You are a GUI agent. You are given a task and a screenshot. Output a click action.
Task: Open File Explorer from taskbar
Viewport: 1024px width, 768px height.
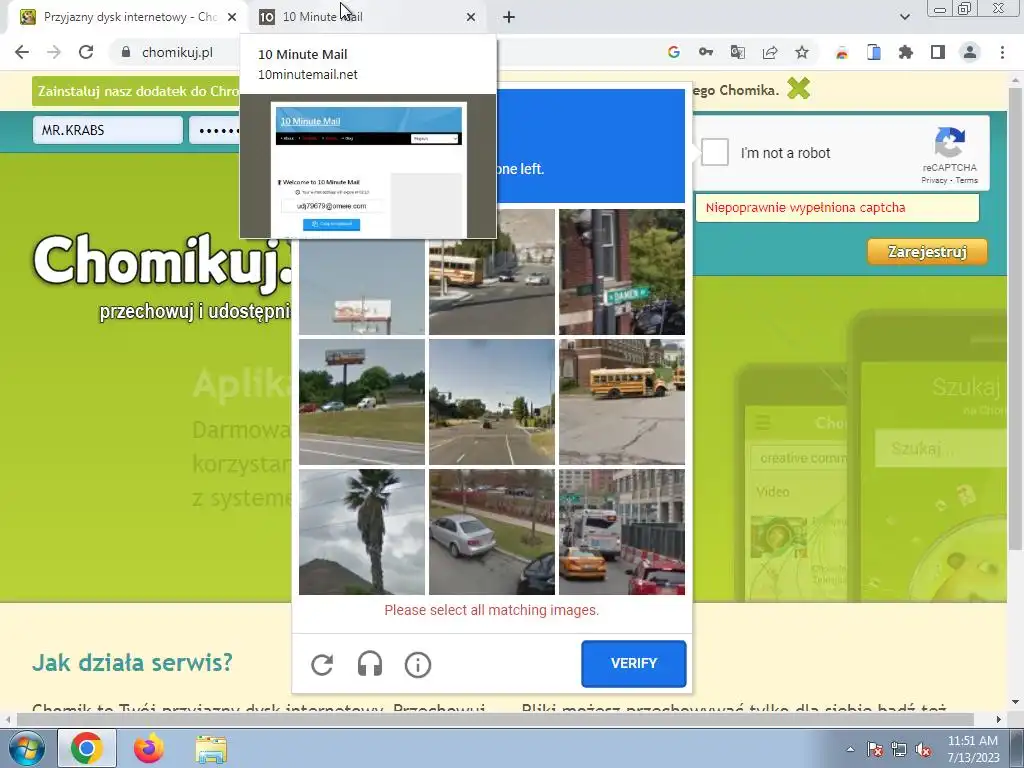coord(211,748)
